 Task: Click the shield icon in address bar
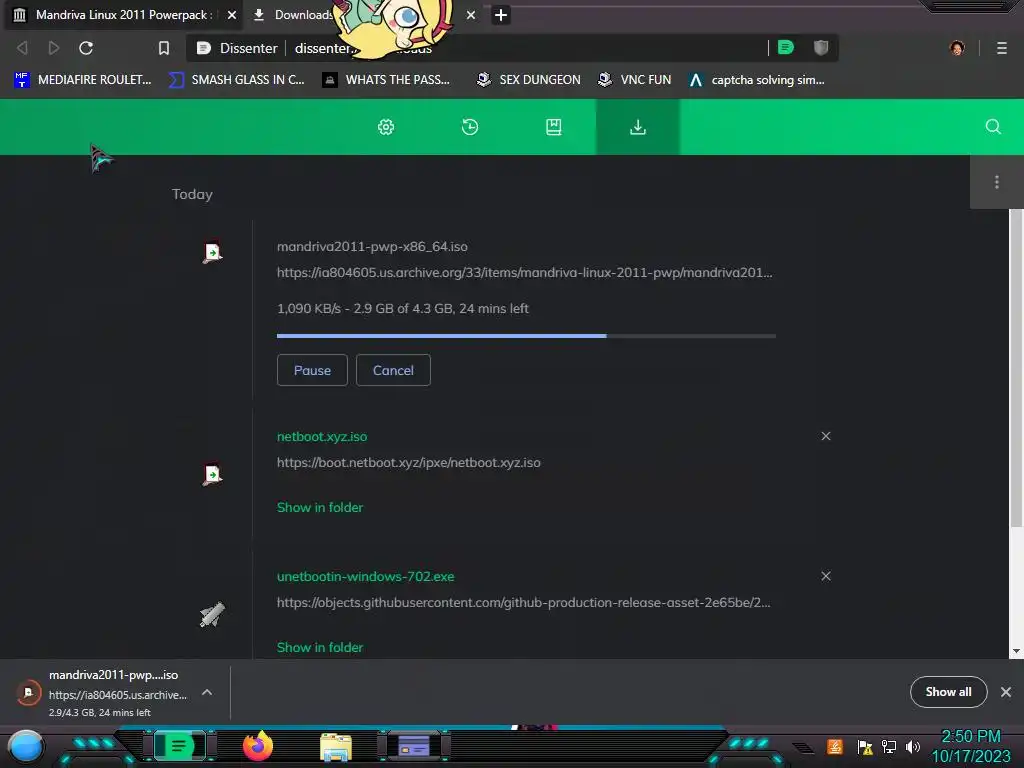[821, 48]
